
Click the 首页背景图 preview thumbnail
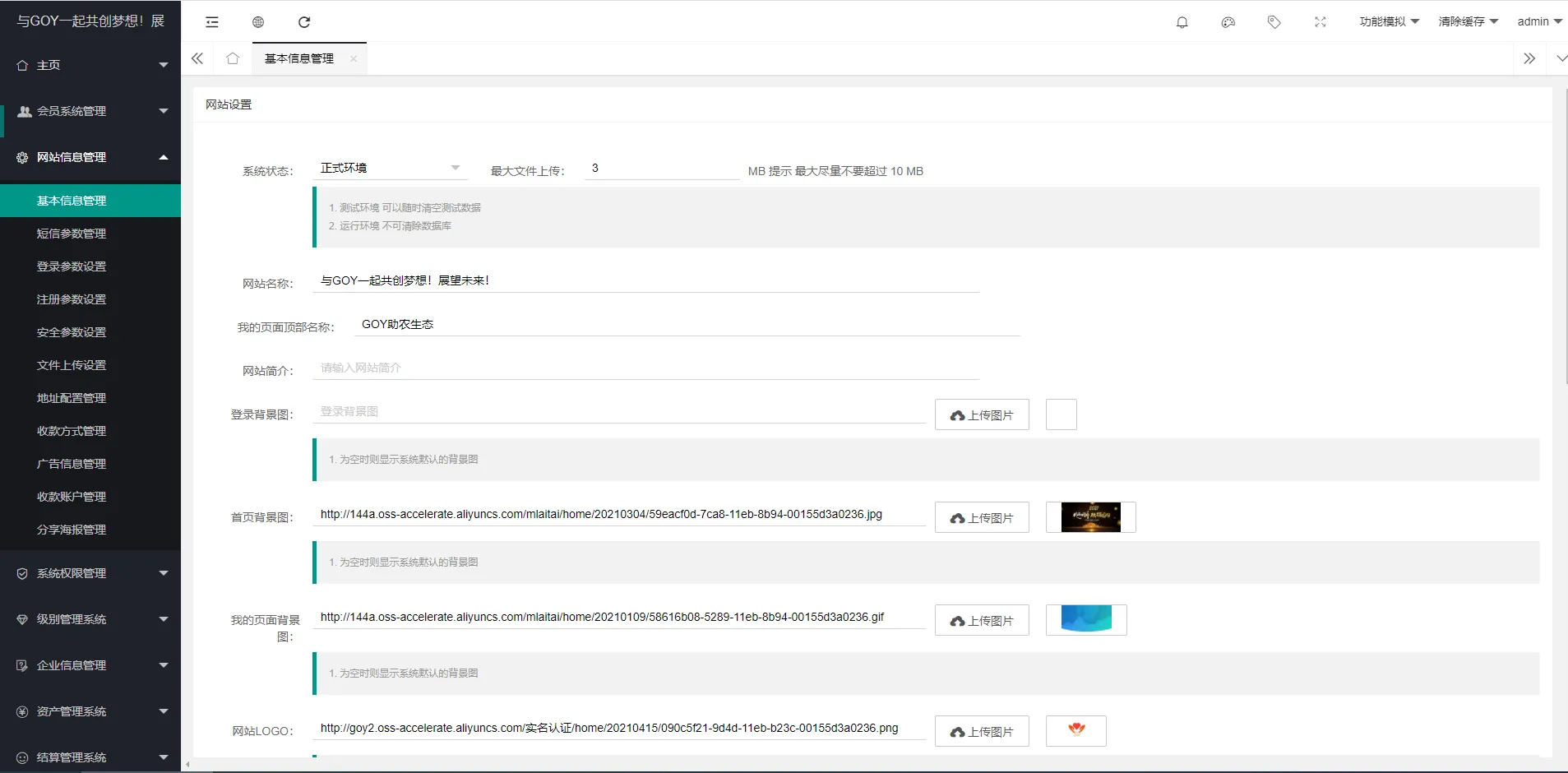pos(1090,517)
